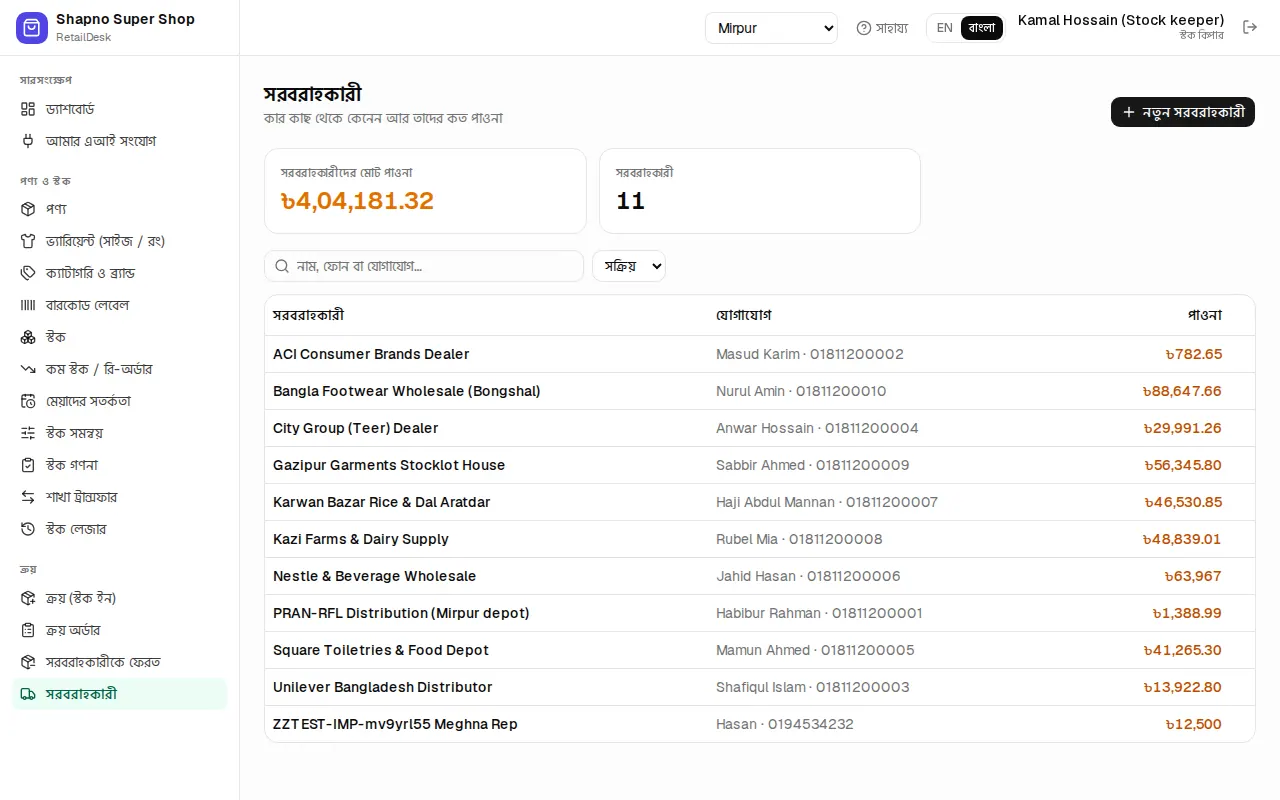Switch language to বাংলা
1280x800 pixels.
coord(982,28)
